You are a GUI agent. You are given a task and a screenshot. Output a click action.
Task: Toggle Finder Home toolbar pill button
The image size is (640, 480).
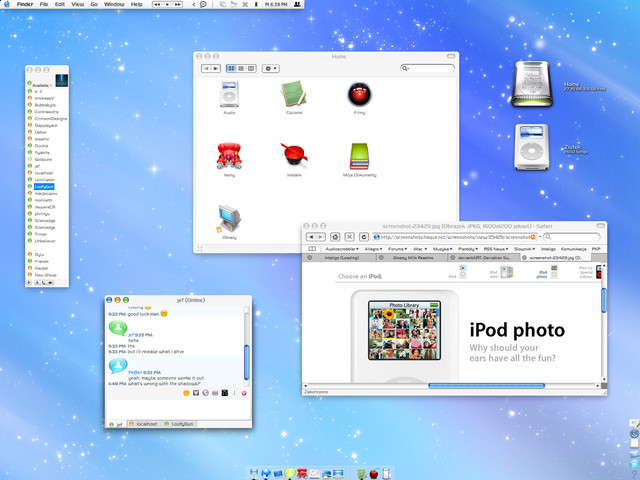click(451, 56)
